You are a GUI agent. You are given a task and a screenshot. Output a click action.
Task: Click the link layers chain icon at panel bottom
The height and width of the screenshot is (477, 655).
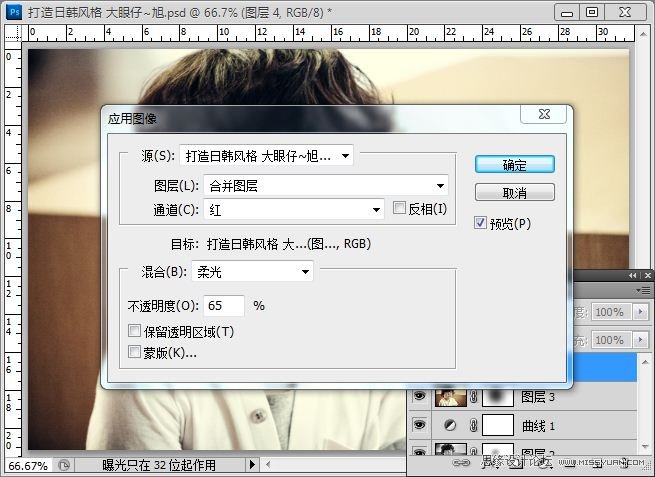pos(461,462)
